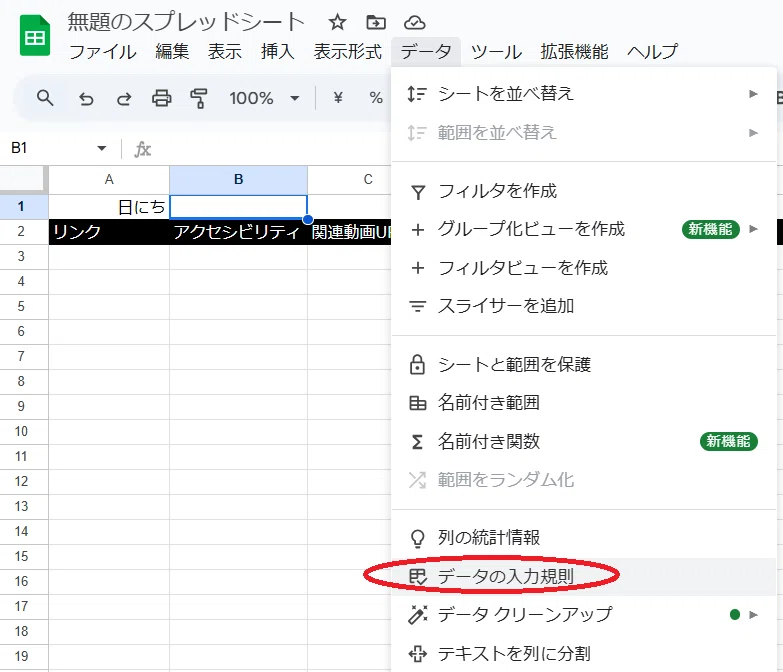The height and width of the screenshot is (672, 783).
Task: Choose グループ化ビューを作成
Action: 584,230
